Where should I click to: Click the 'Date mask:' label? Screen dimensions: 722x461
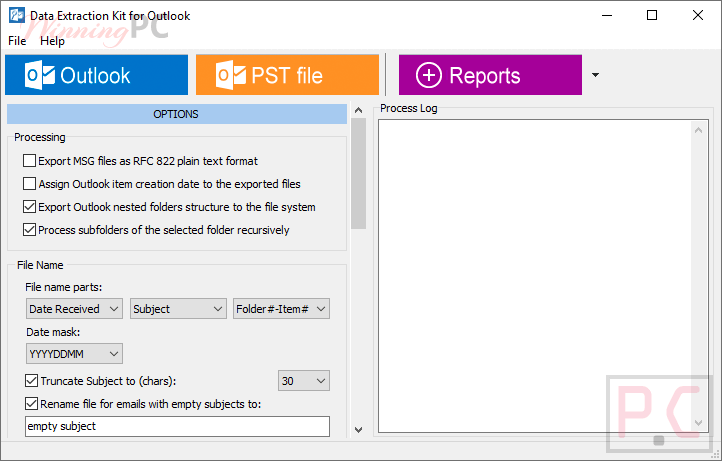click(53, 332)
